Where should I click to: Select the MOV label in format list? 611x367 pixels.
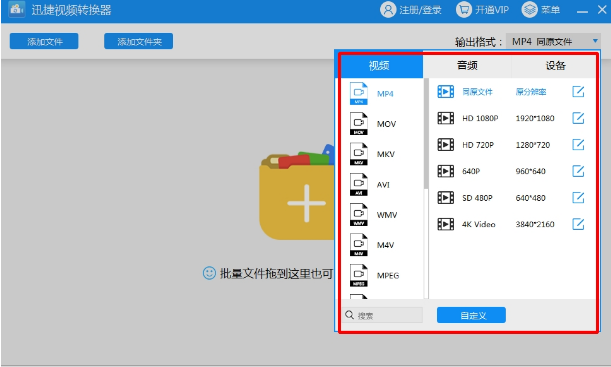[x=386, y=124]
